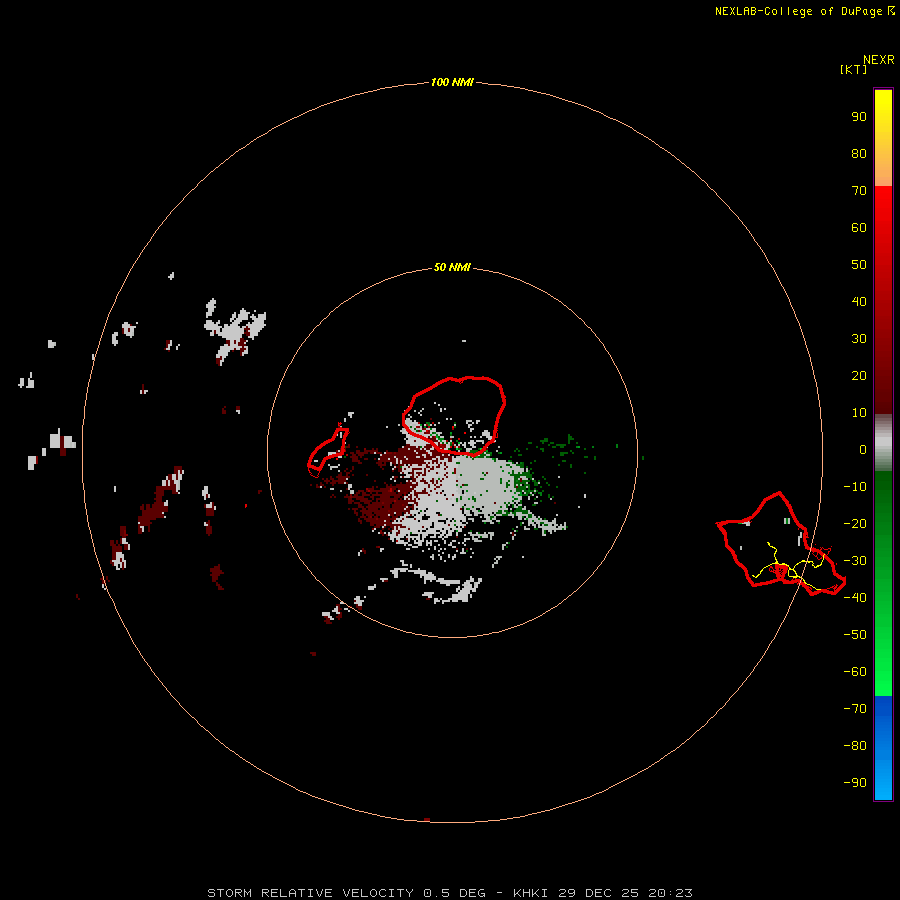Click the -10 value on the color scale
The image size is (900, 900).
(855, 487)
